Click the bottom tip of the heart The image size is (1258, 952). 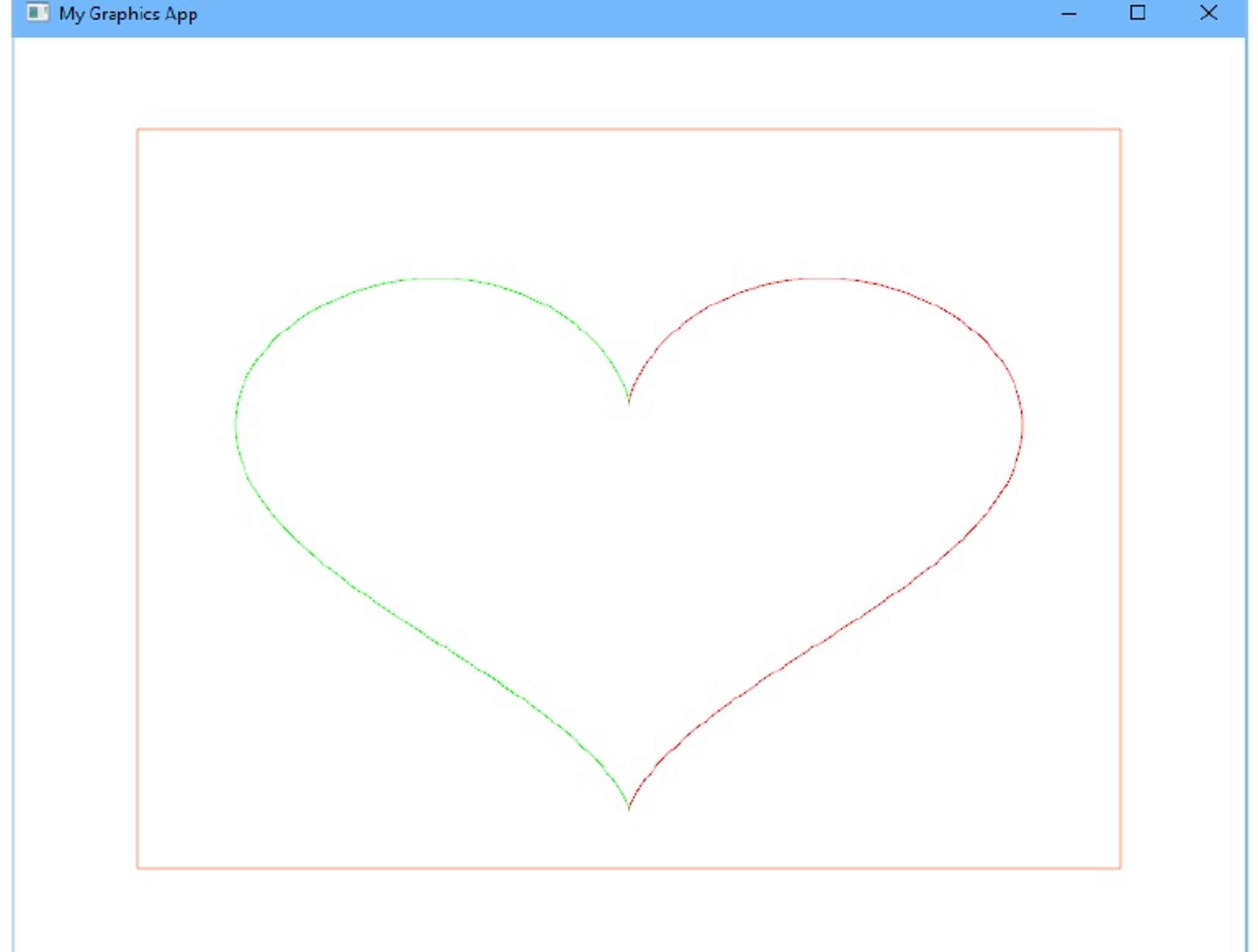point(628,808)
